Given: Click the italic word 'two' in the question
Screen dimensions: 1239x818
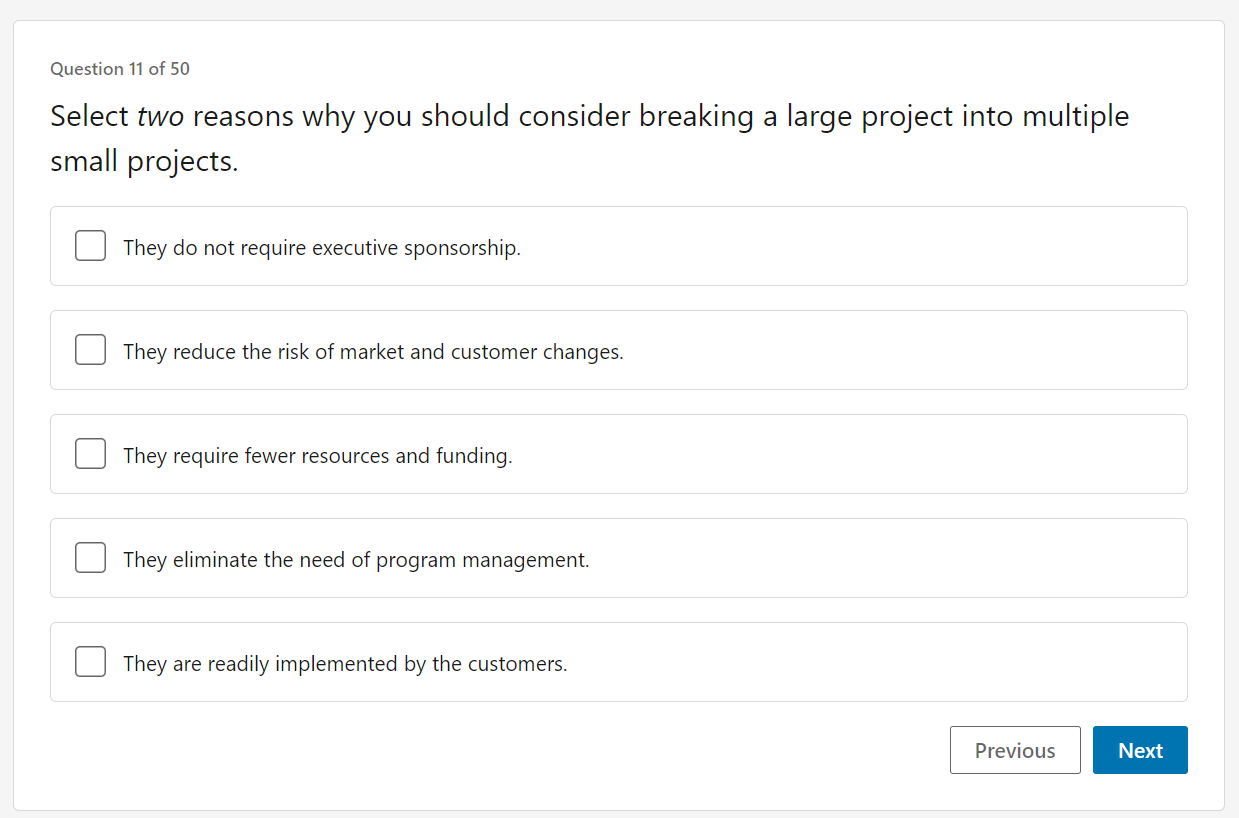Looking at the screenshot, I should click(x=160, y=117).
